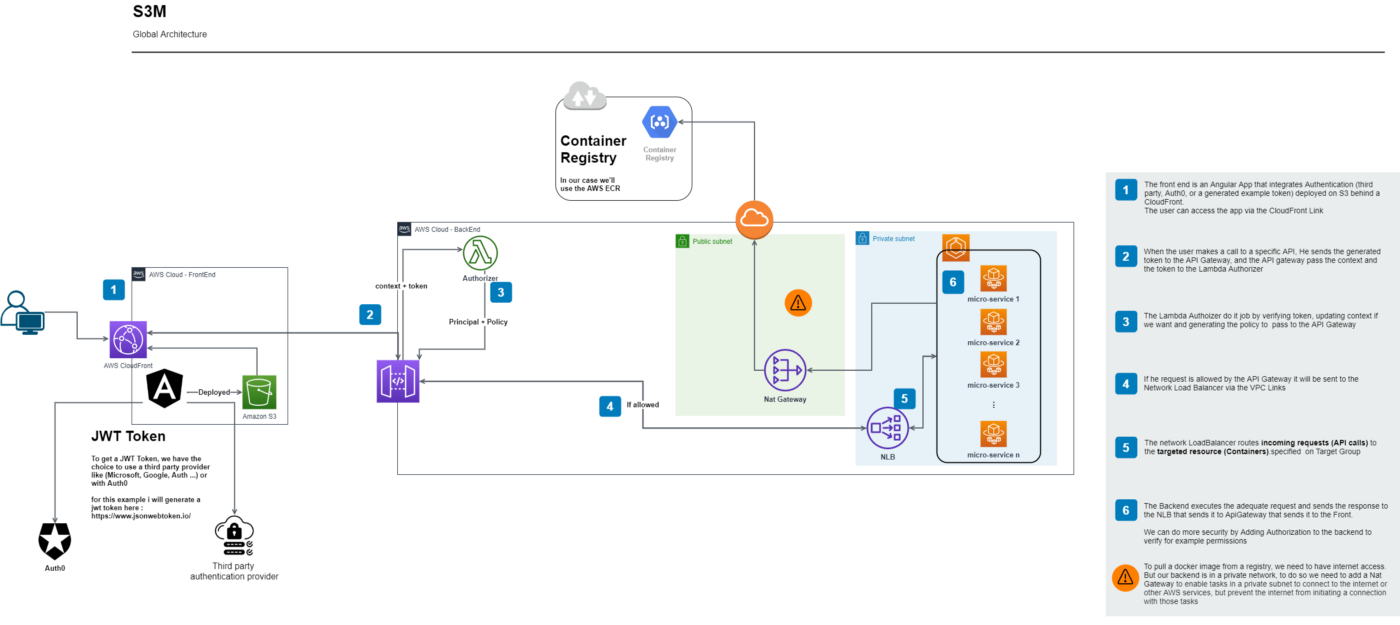Select the Container Registry icon

(x=658, y=124)
